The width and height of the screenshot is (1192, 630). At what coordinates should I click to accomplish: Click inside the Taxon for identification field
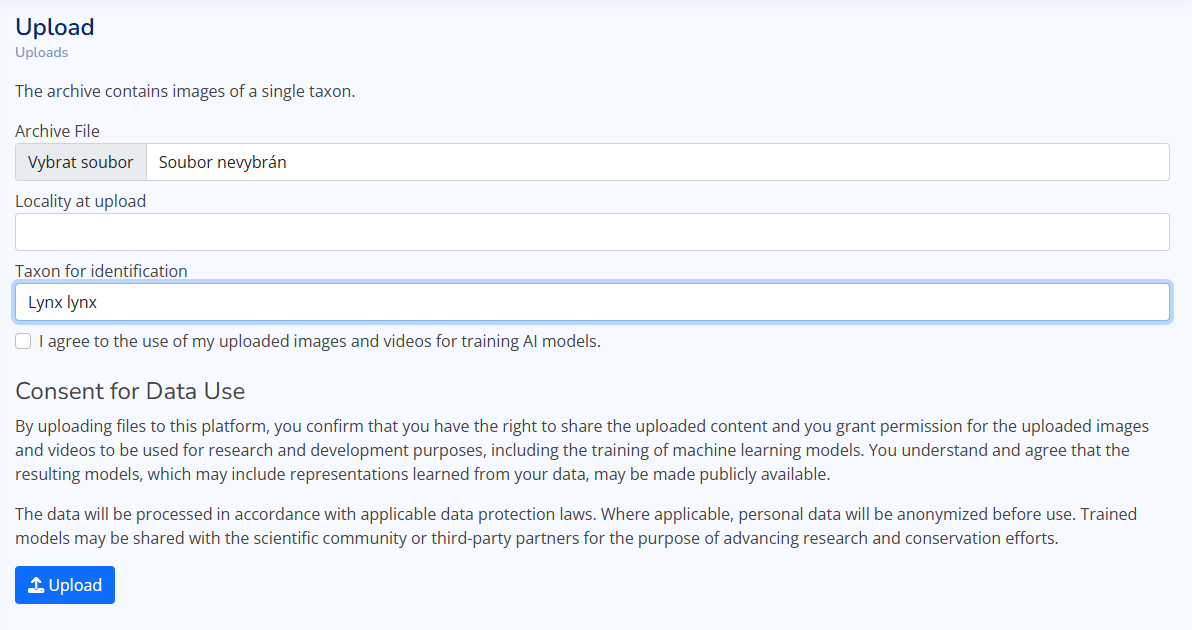point(592,302)
